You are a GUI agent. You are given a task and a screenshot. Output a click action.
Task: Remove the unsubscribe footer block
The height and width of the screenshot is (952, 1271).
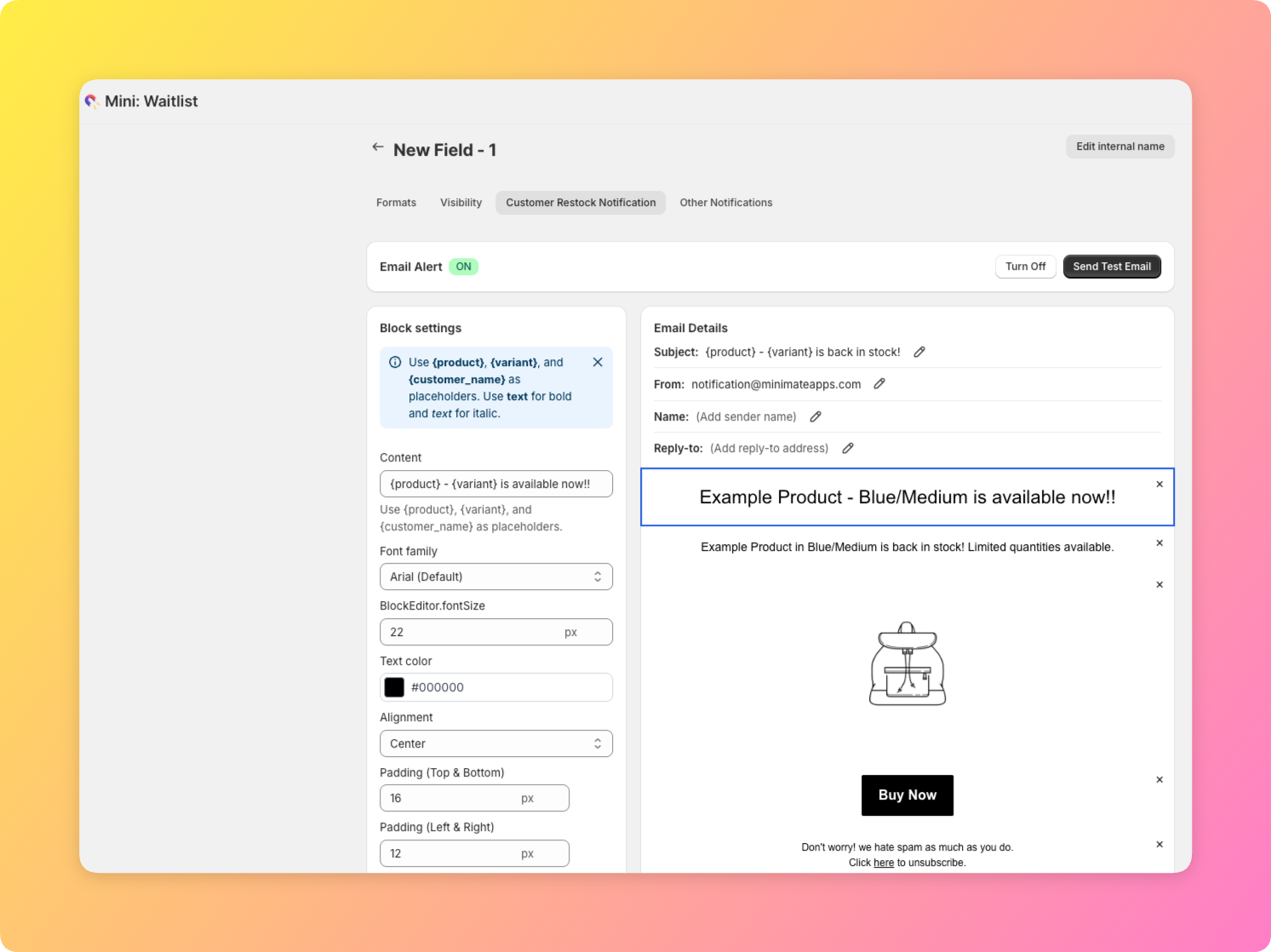1159,845
